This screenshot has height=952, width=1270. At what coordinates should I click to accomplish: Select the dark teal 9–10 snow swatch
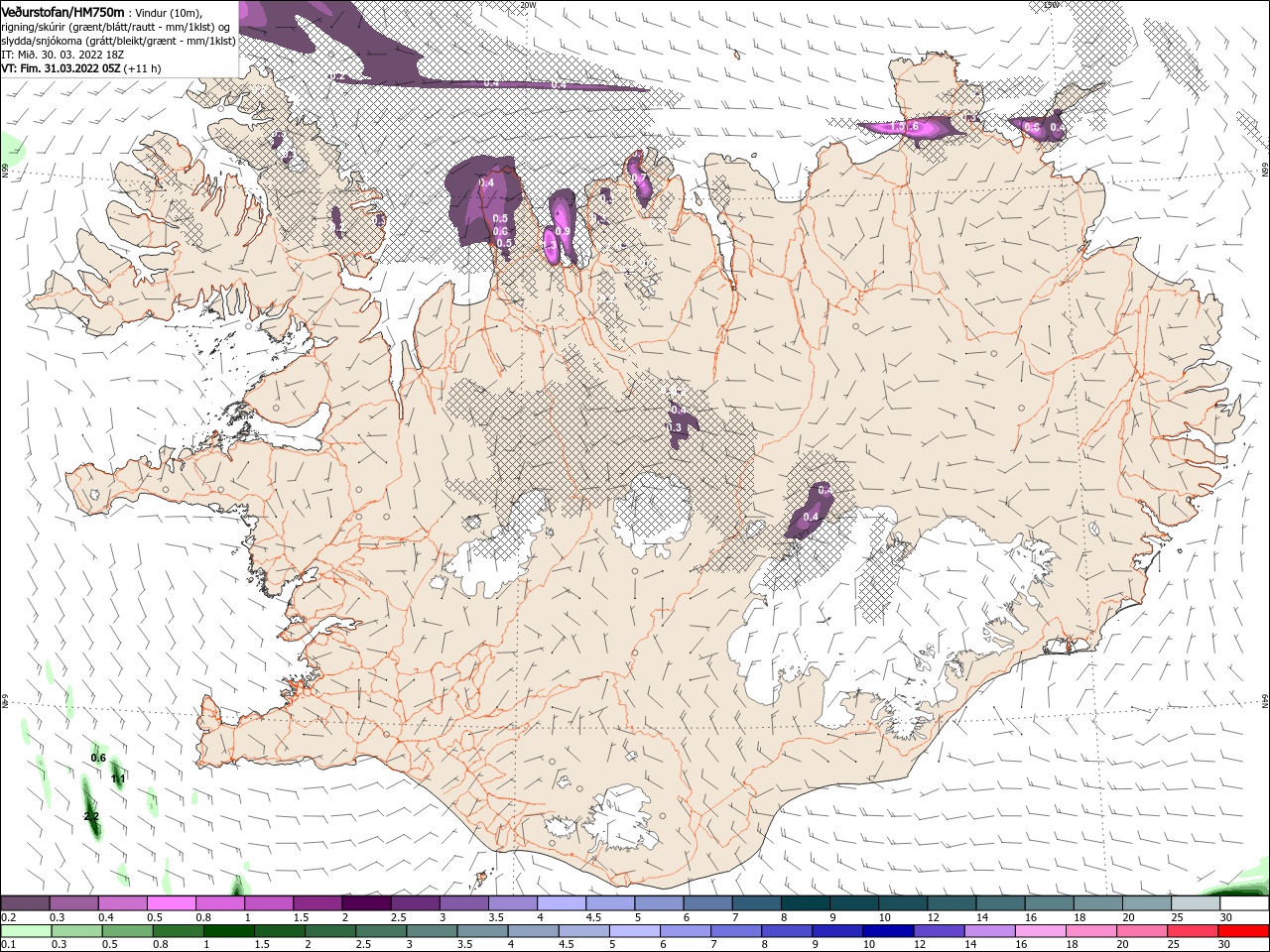click(854, 903)
